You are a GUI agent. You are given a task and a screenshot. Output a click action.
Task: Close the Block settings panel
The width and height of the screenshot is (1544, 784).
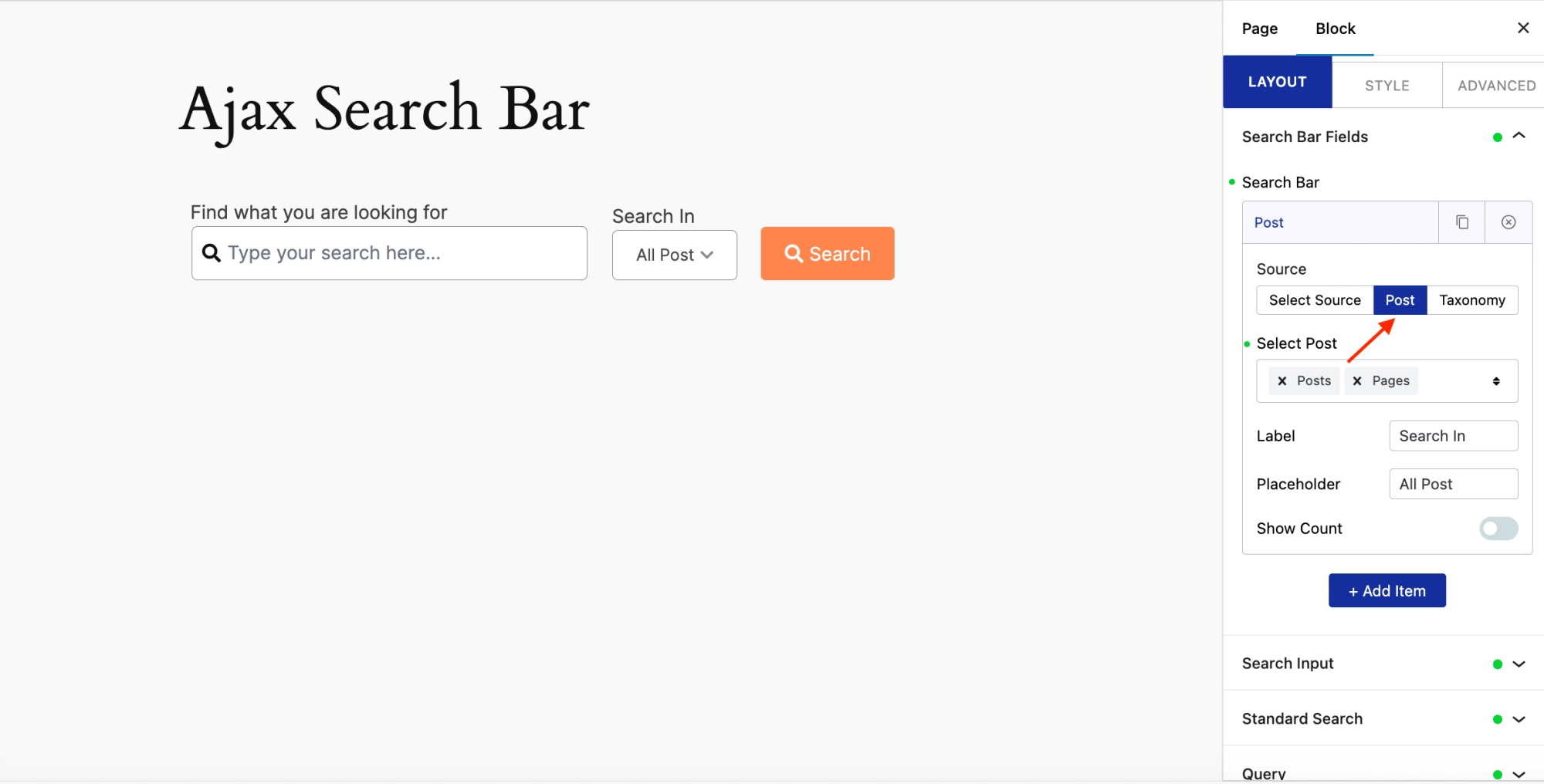[x=1522, y=28]
